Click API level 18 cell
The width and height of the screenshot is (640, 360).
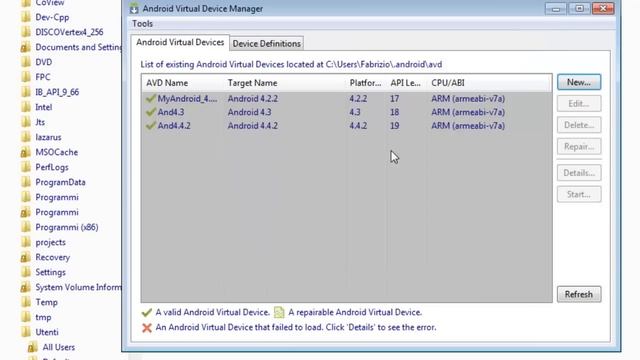click(394, 112)
